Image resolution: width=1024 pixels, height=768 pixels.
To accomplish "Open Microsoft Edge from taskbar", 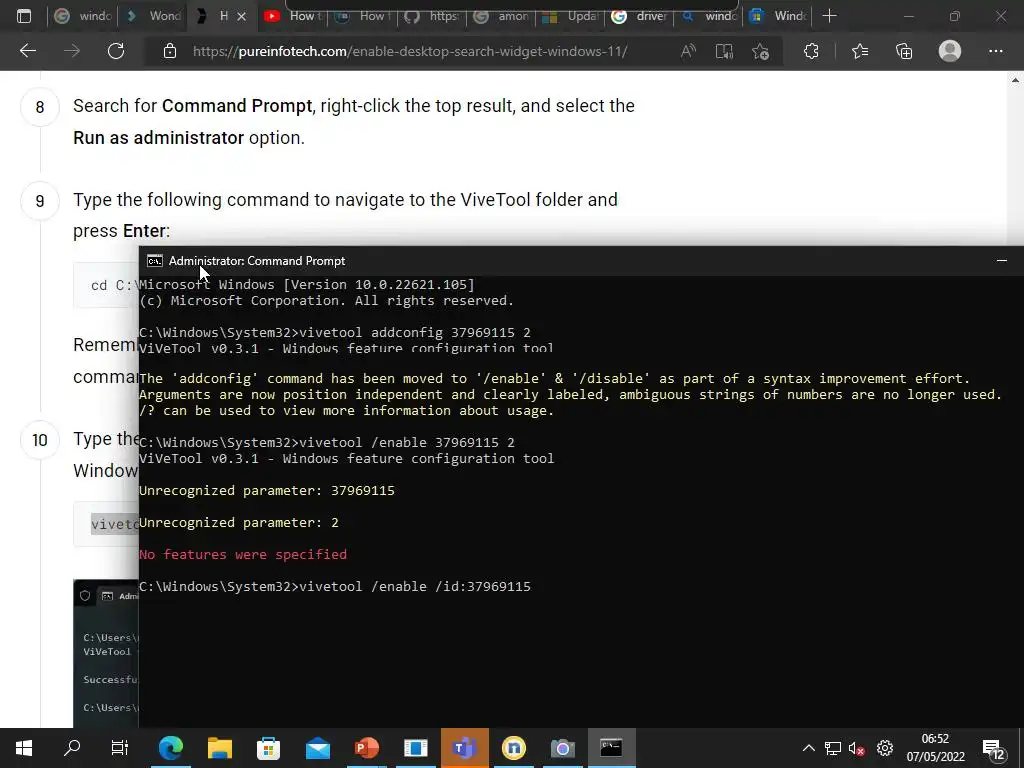I will pyautogui.click(x=171, y=748).
